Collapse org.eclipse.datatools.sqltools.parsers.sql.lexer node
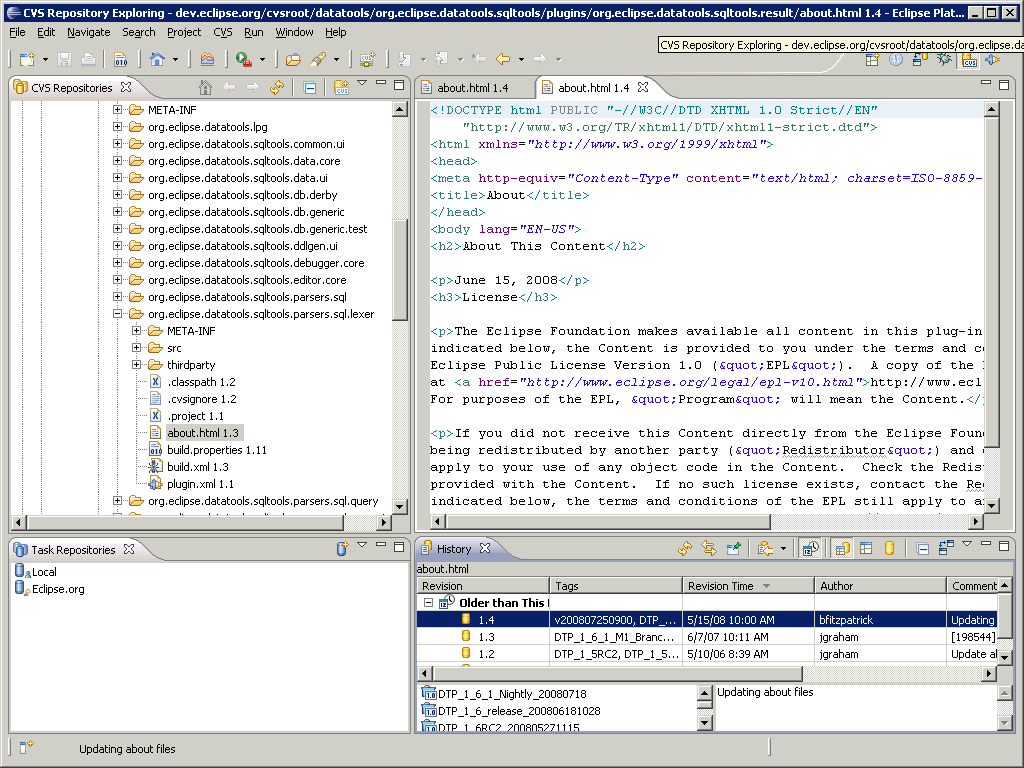The width and height of the screenshot is (1024, 768). 118,314
